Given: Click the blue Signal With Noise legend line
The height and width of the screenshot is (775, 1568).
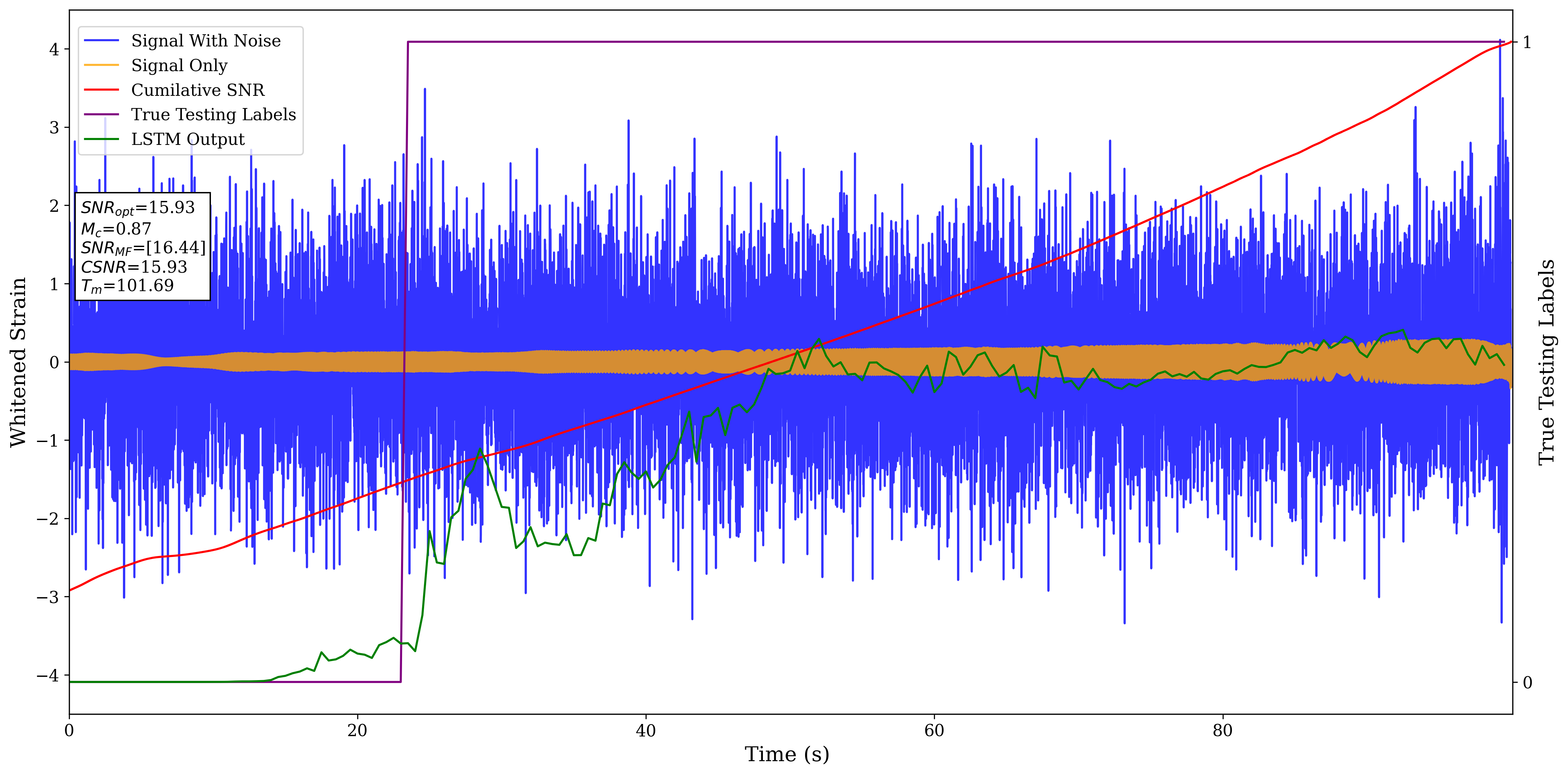Looking at the screenshot, I should [x=101, y=41].
